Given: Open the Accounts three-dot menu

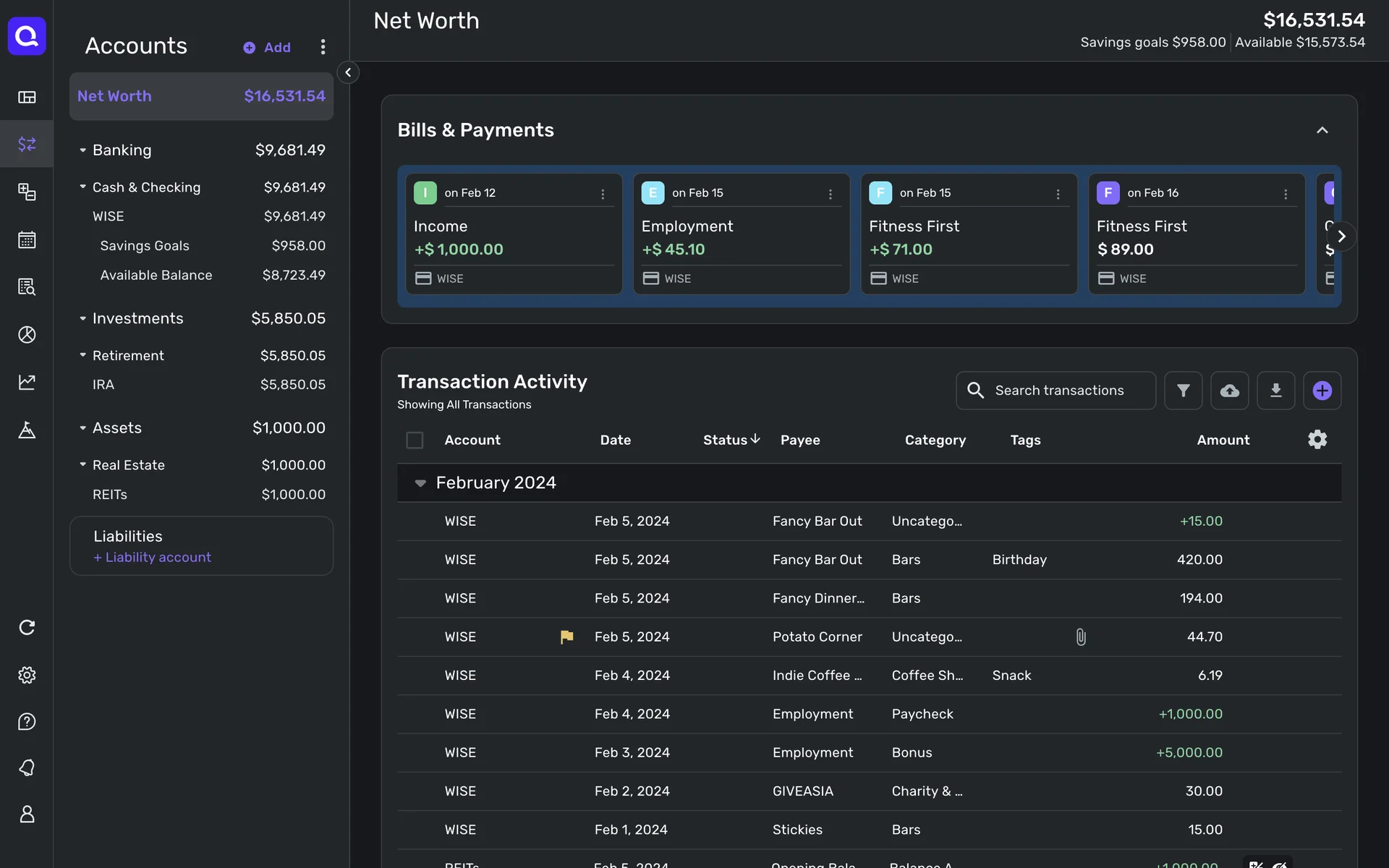Looking at the screenshot, I should coord(323,47).
